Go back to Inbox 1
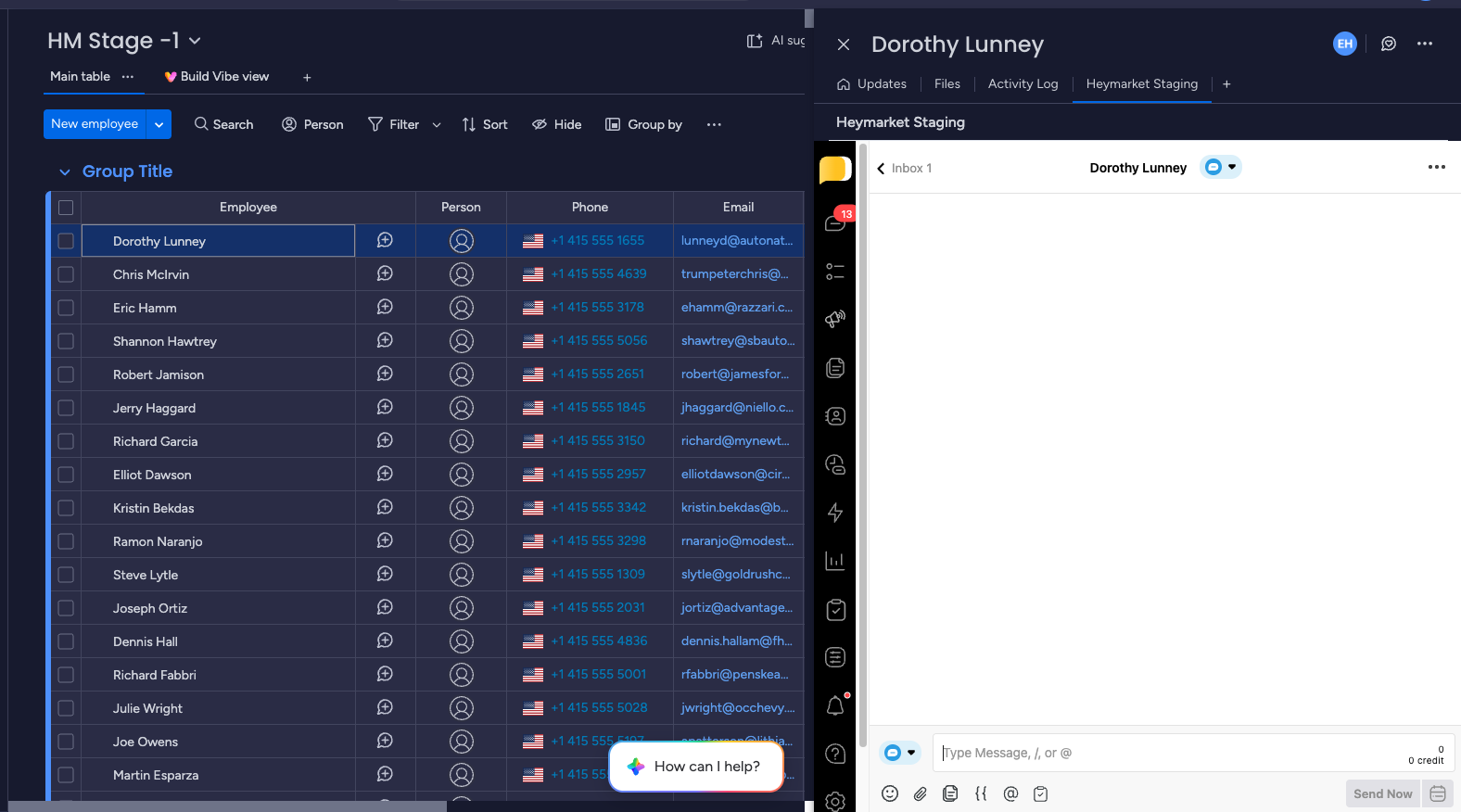Viewport: 1461px width, 812px height. click(x=904, y=169)
